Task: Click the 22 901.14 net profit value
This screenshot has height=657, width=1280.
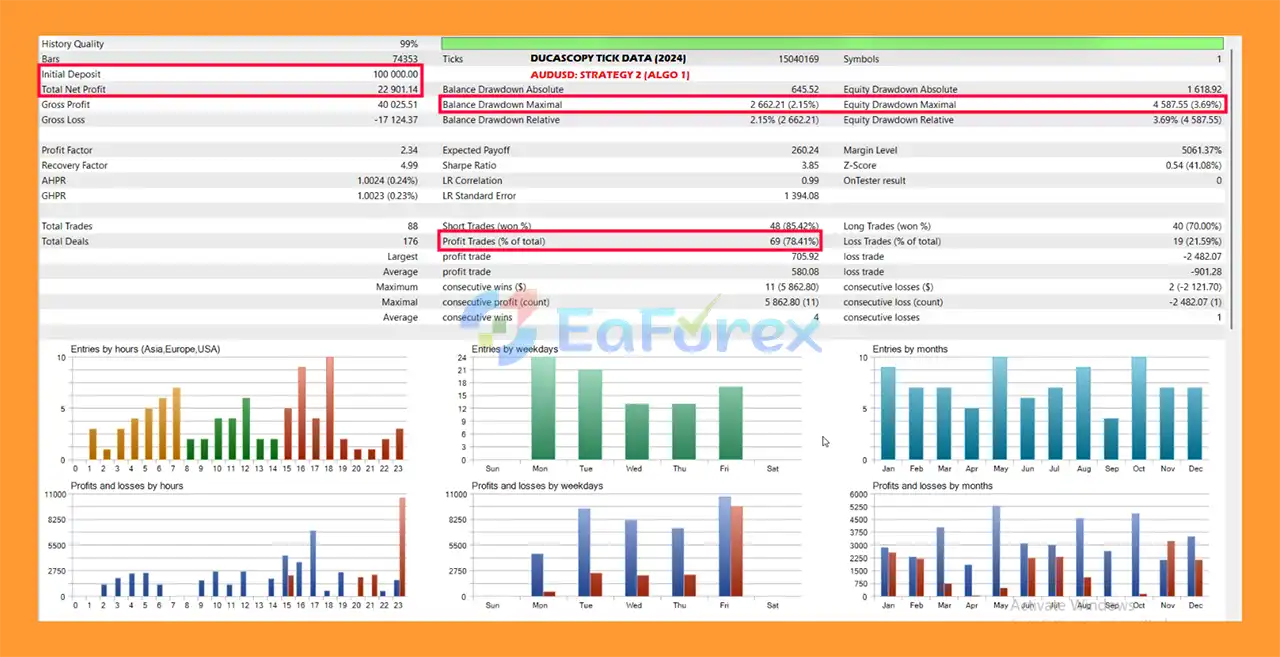Action: [398, 90]
